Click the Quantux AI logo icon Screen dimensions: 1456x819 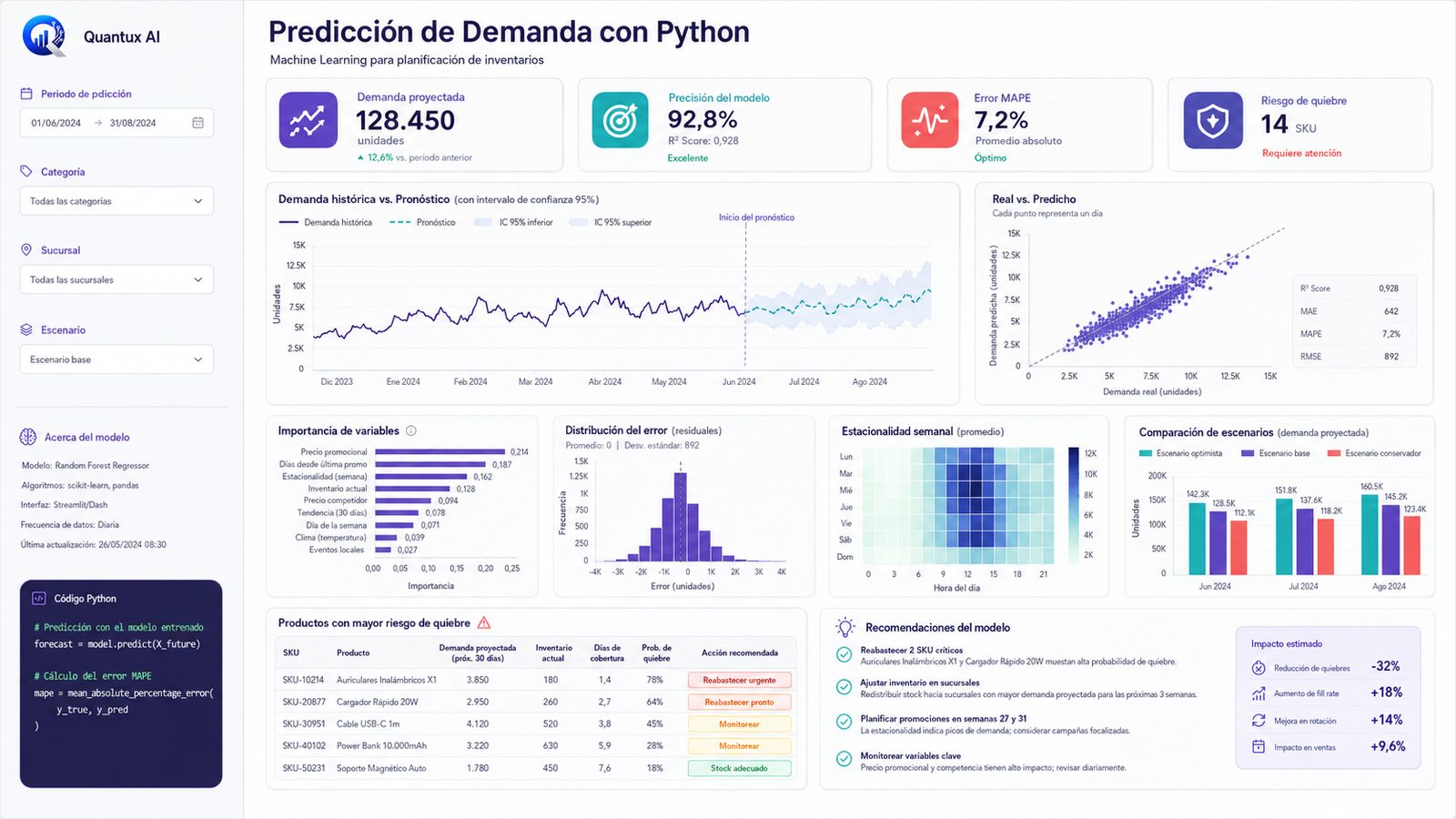click(45, 35)
